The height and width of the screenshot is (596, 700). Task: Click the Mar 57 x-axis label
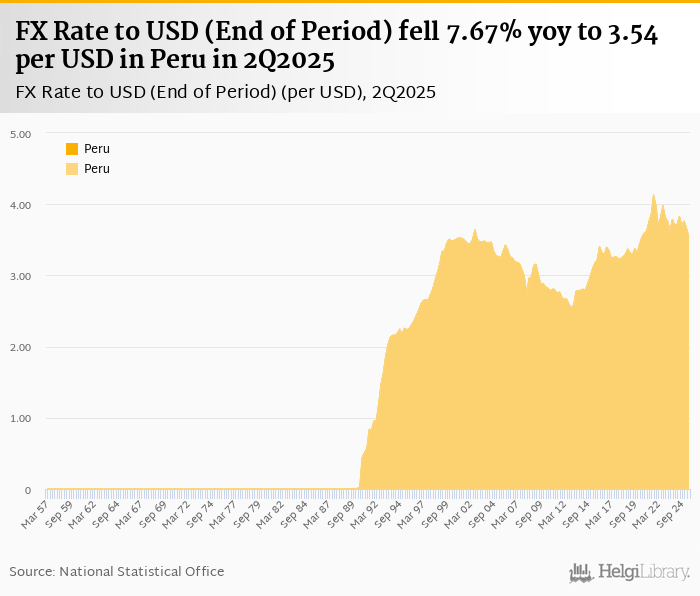pos(37,514)
